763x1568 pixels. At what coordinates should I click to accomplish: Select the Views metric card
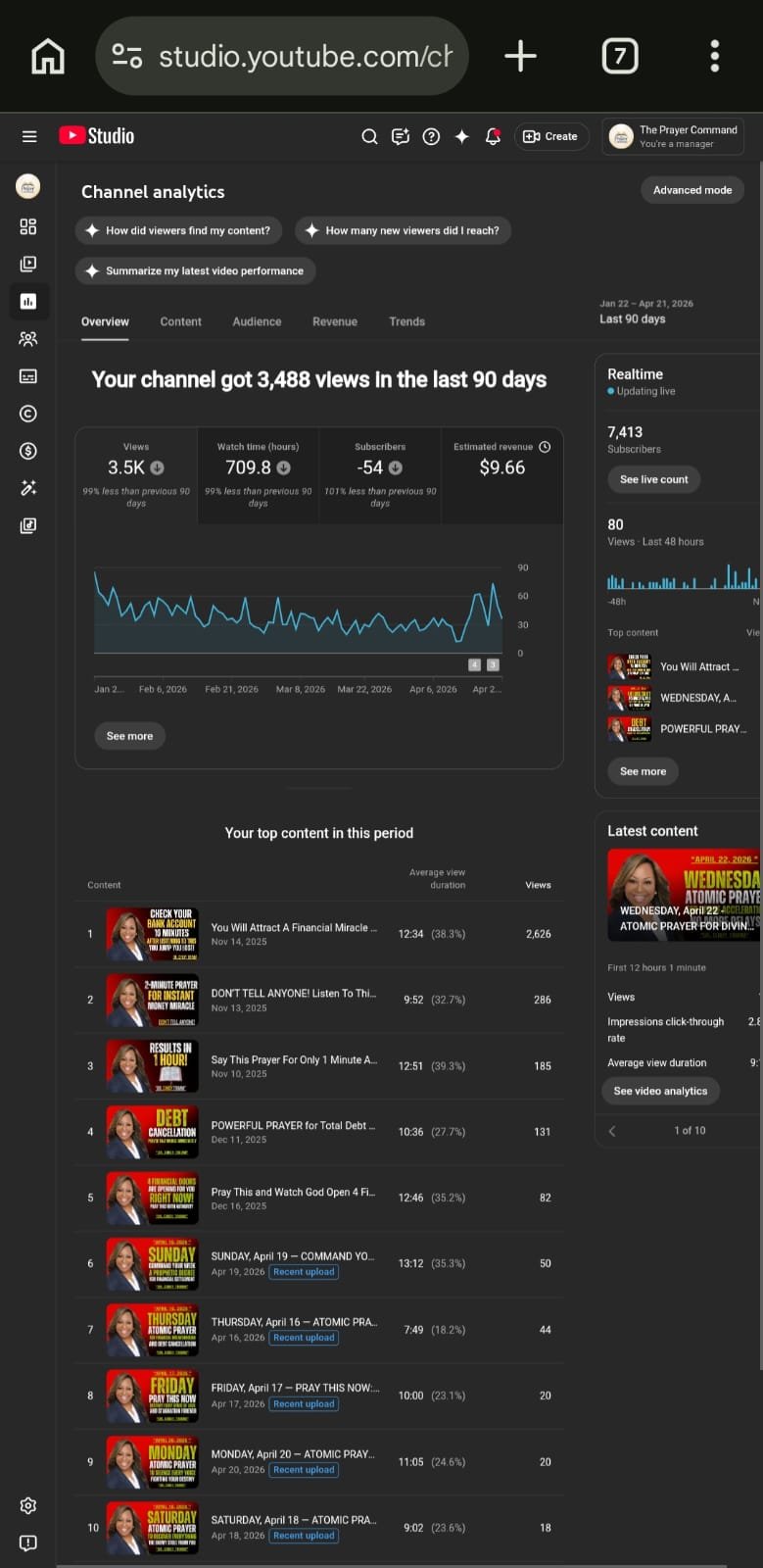click(x=136, y=475)
